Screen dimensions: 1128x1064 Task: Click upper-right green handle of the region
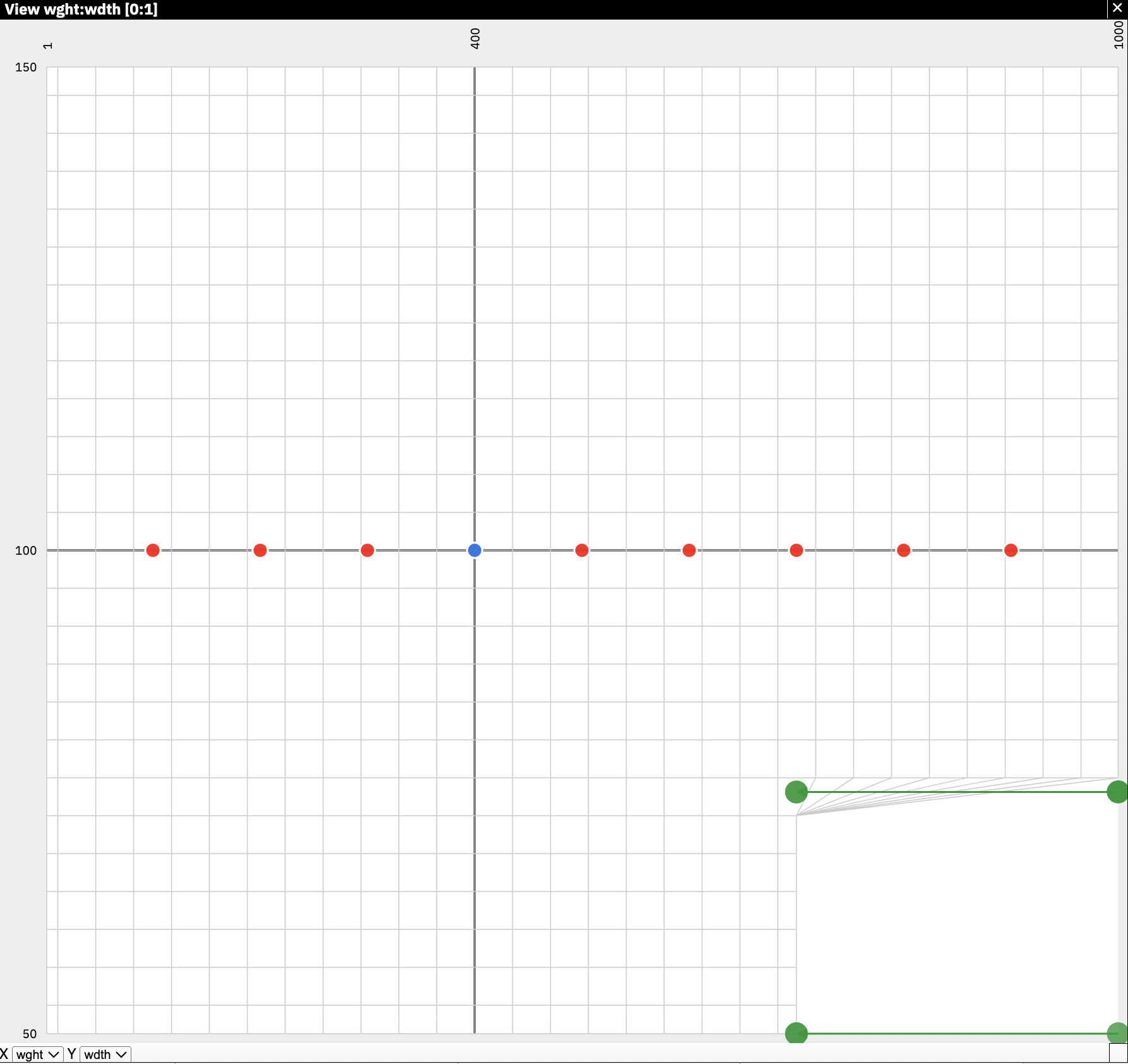coord(1117,792)
